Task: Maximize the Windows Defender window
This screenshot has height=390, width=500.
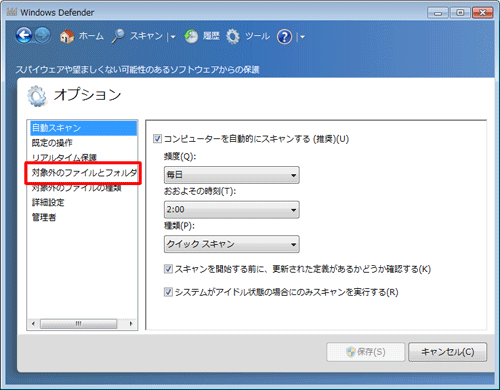Action: (460, 13)
